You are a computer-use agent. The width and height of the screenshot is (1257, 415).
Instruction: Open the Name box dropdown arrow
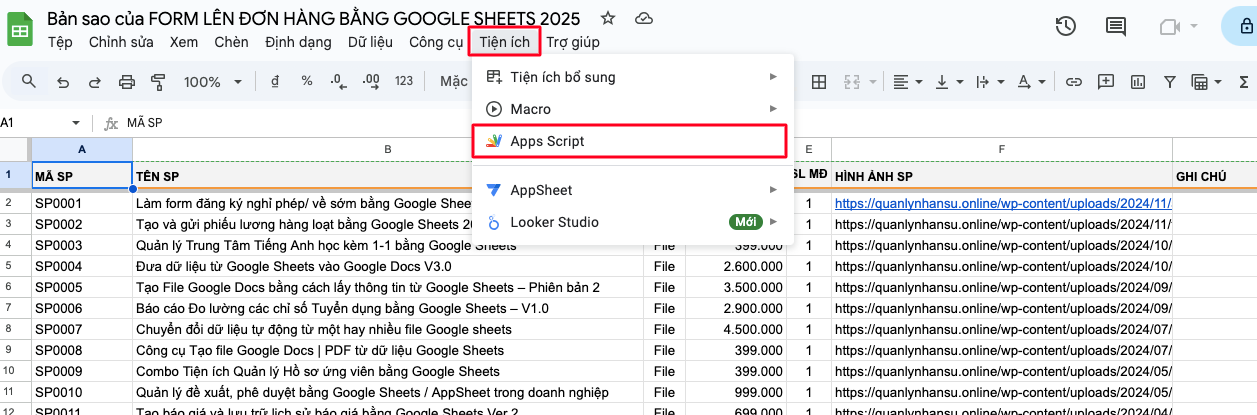[x=76, y=123]
